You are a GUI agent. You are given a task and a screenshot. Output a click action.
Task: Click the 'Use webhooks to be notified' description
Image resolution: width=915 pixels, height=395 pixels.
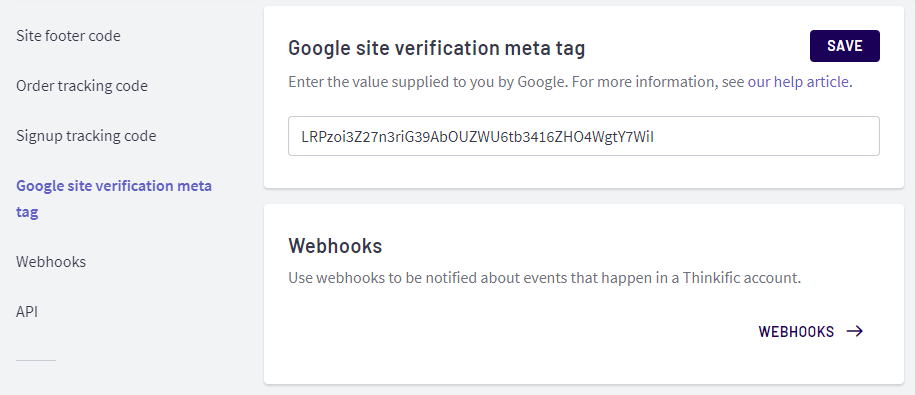tap(544, 278)
